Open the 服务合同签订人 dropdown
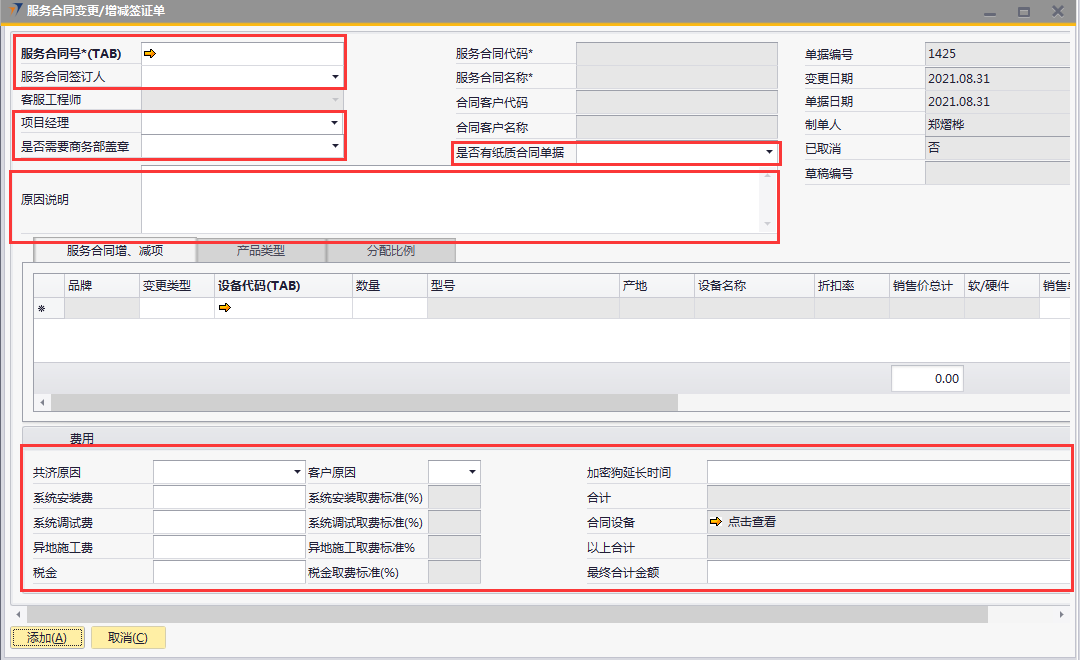Image resolution: width=1080 pixels, height=660 pixels. tap(335, 77)
